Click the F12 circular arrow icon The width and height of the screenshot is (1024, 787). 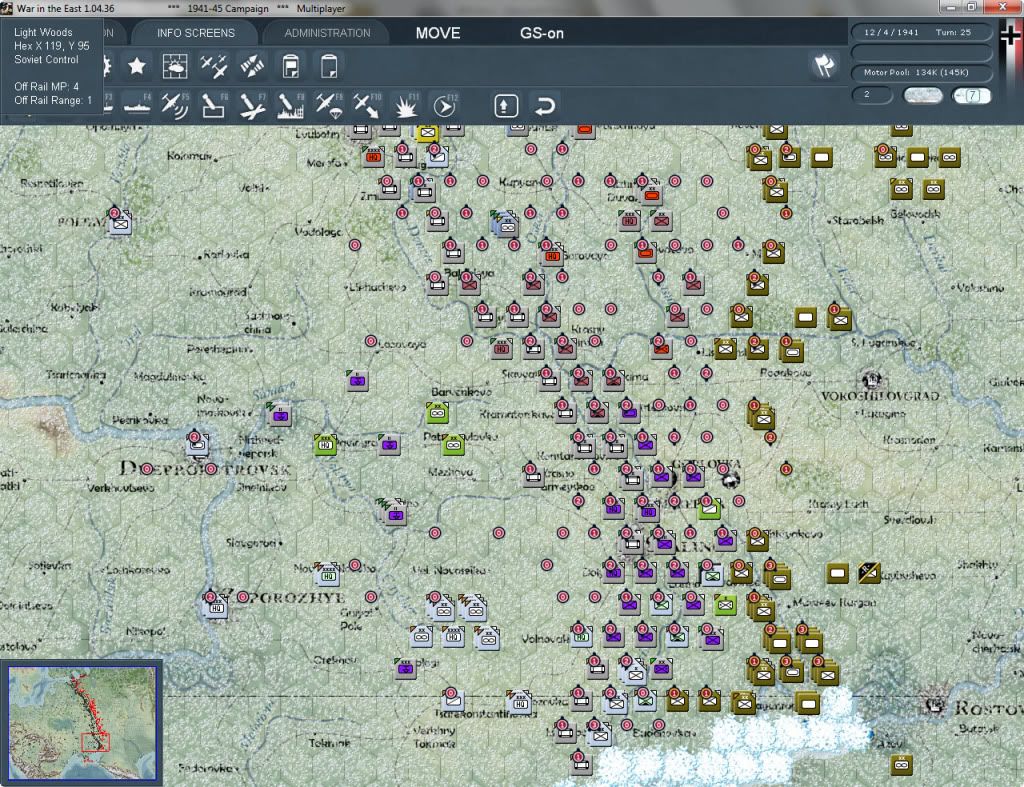coord(445,106)
